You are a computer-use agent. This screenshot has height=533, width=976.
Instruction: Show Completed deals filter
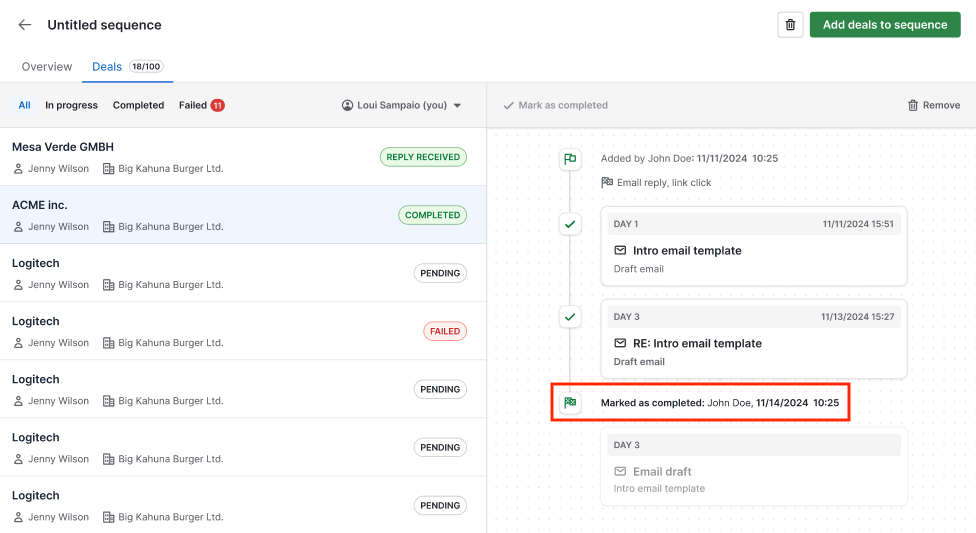[x=138, y=105]
